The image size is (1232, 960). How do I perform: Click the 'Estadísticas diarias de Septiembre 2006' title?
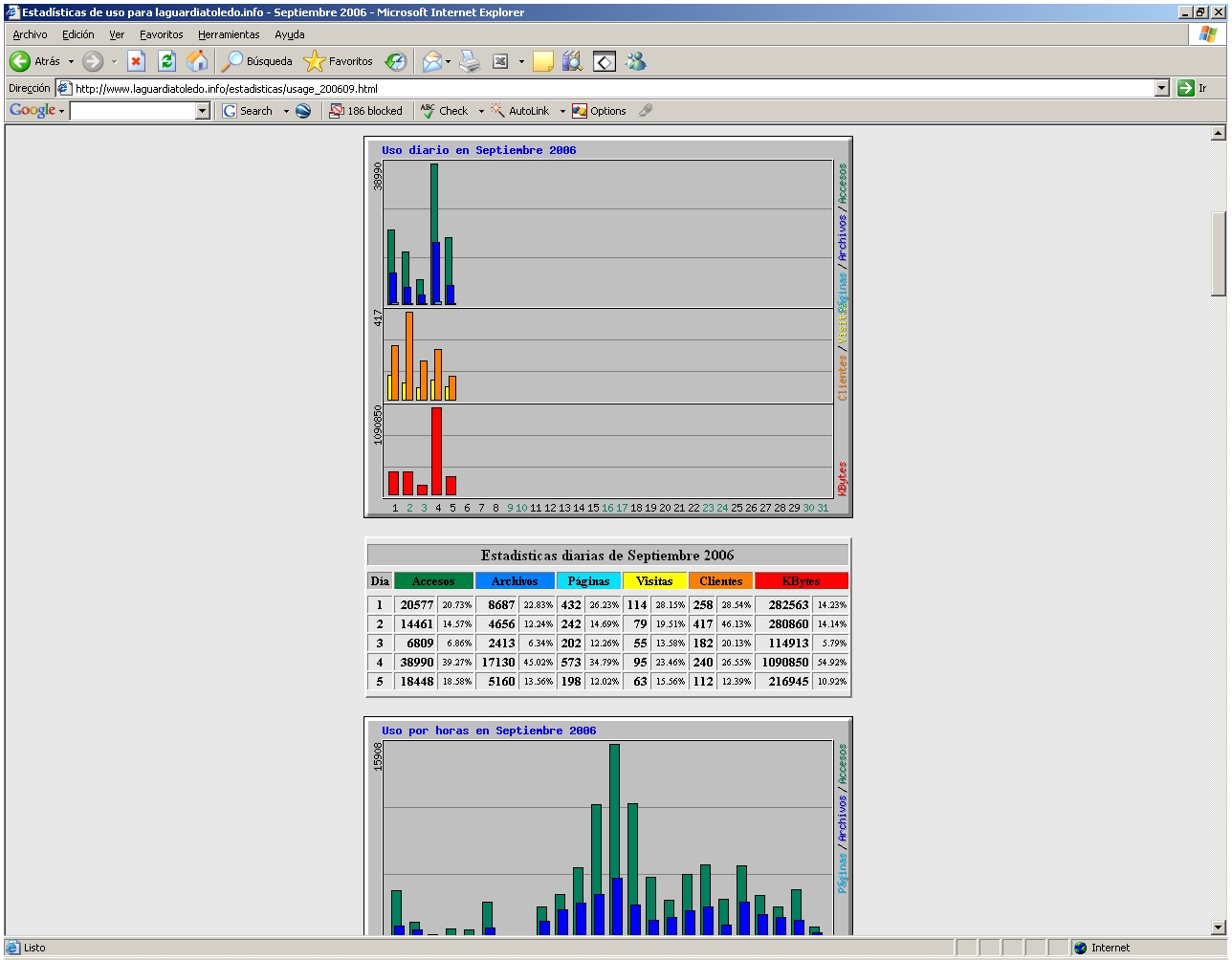tap(607, 556)
